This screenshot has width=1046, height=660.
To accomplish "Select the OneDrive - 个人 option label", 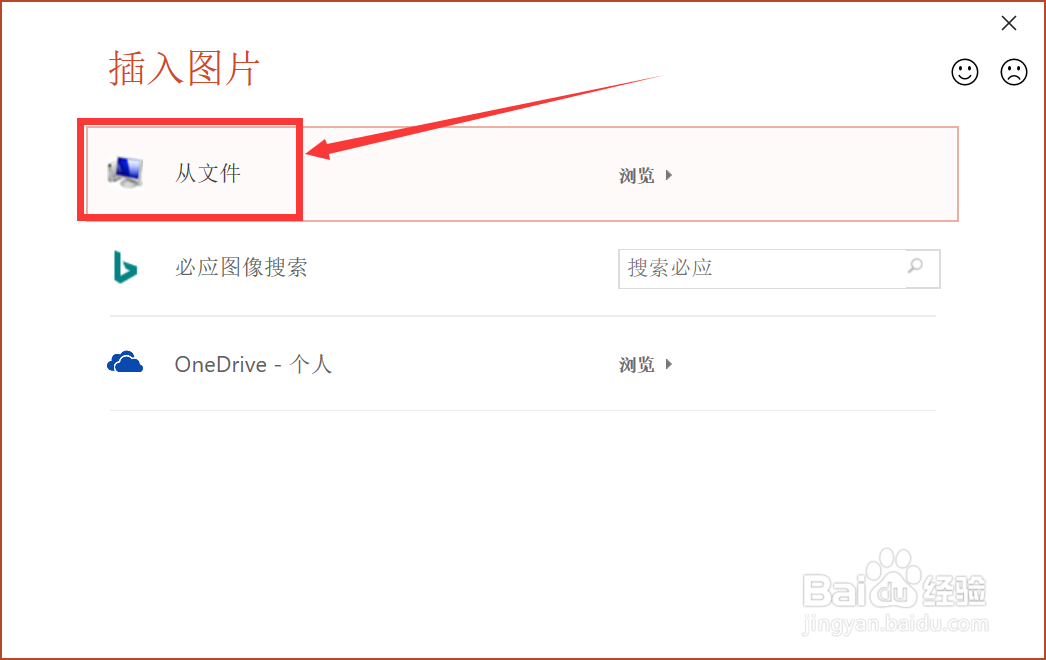I will click(x=253, y=364).
